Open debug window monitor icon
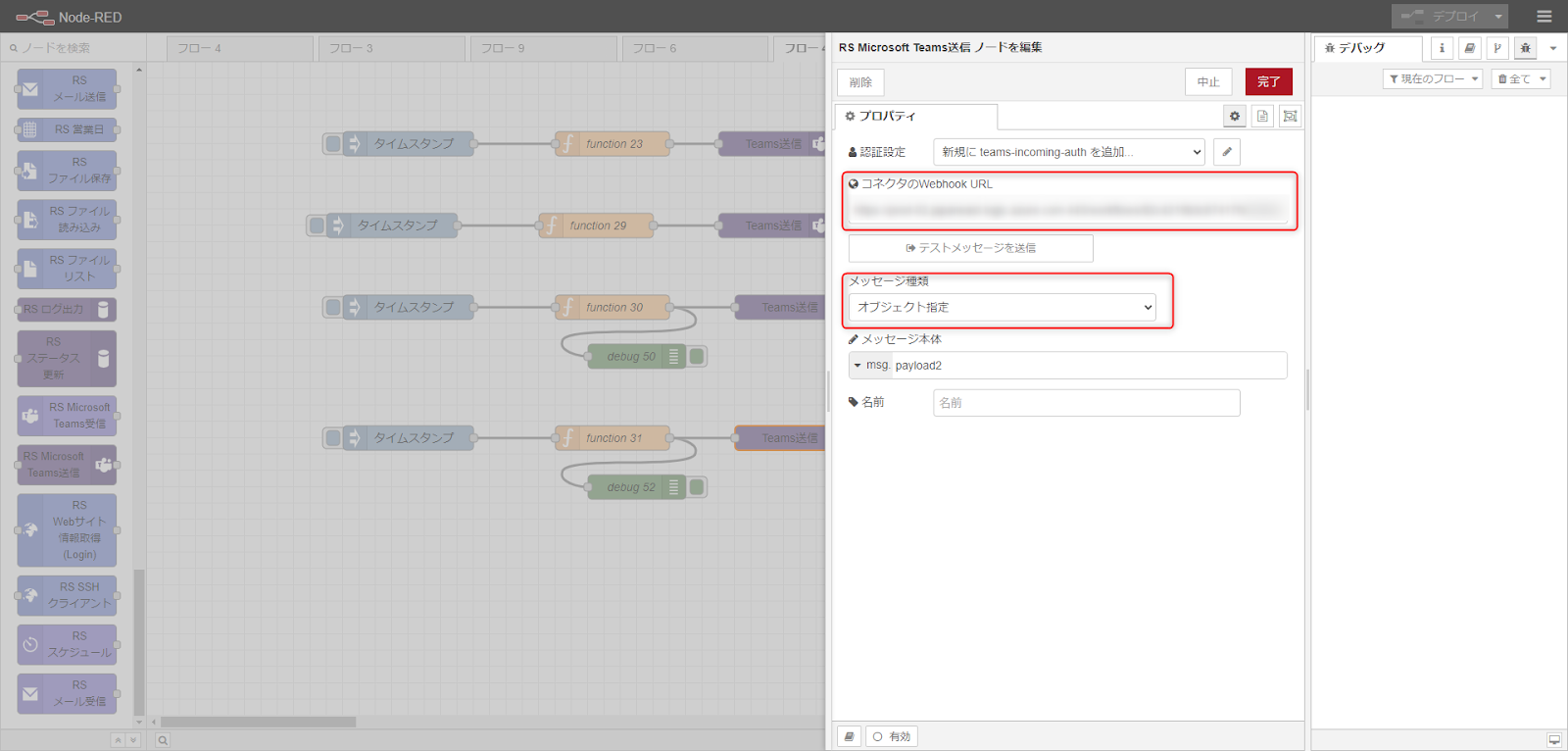Viewport: 1568px width, 751px height. [1553, 740]
